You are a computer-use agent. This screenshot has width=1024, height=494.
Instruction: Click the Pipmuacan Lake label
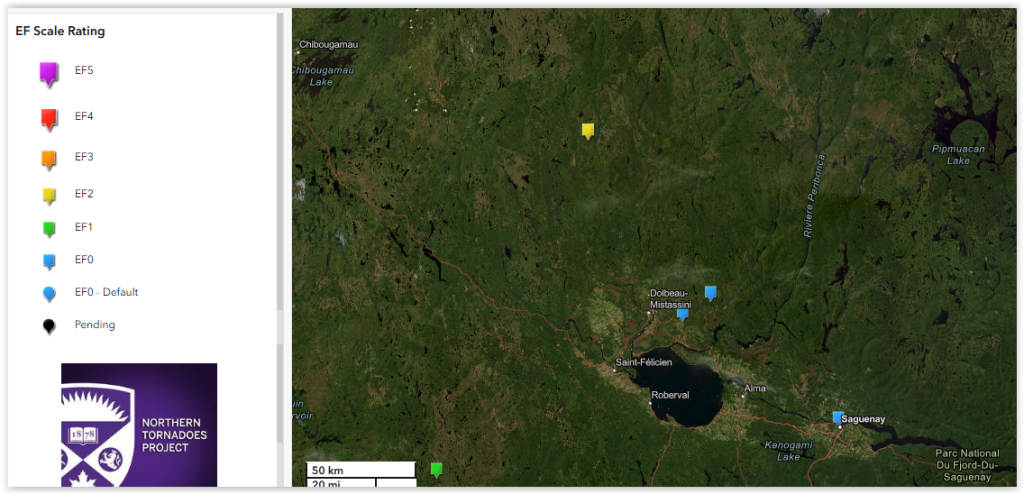pyautogui.click(x=958, y=154)
